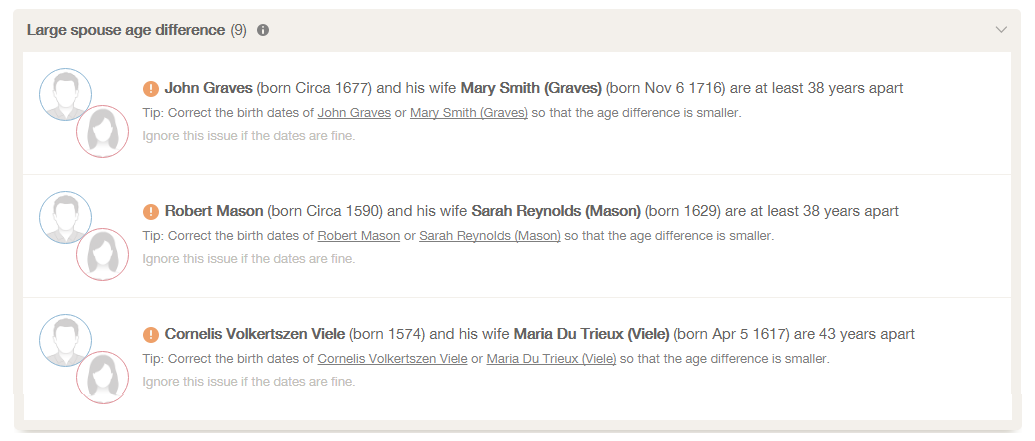Ignore this issue for John Graves entry

(x=249, y=136)
